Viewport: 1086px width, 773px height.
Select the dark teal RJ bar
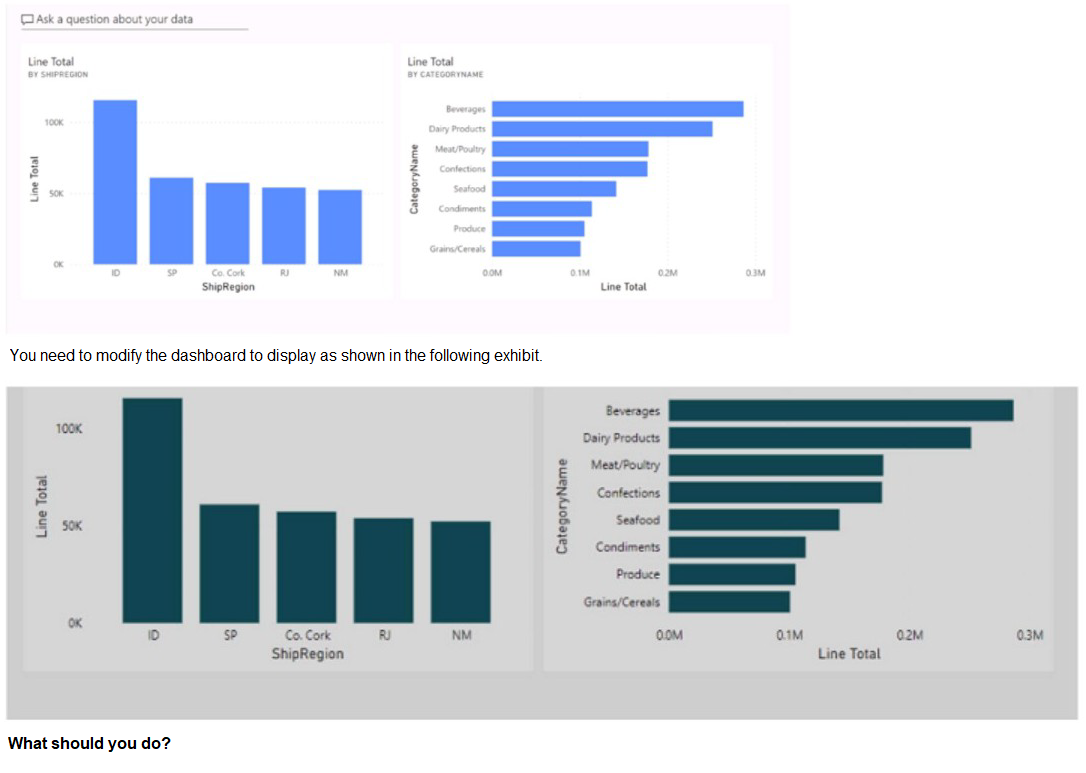coord(383,569)
